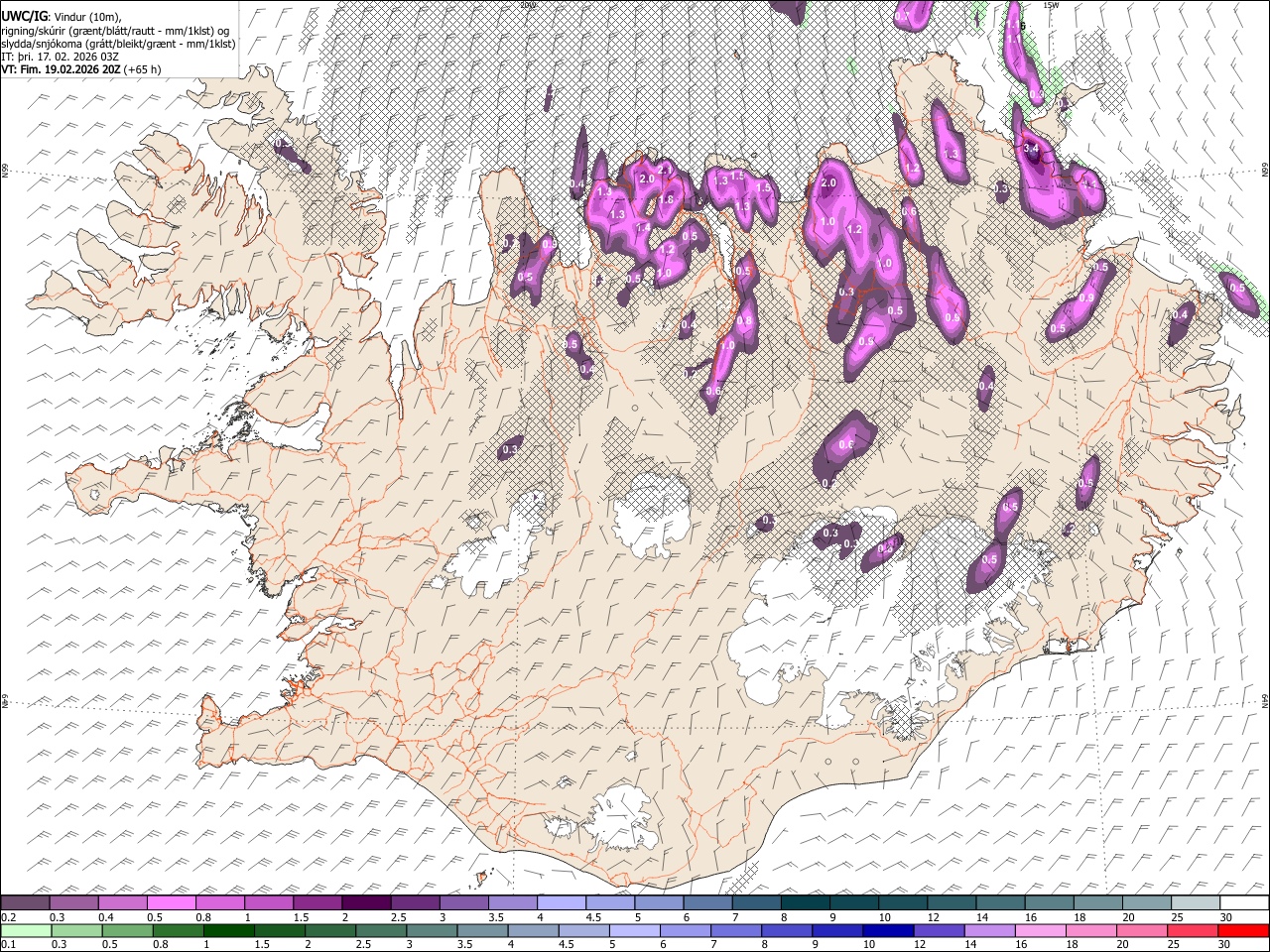Viewport: 1270px width, 952px height.
Task: Pick the light purple 14–16 rain scale swatch
Action: click(989, 931)
